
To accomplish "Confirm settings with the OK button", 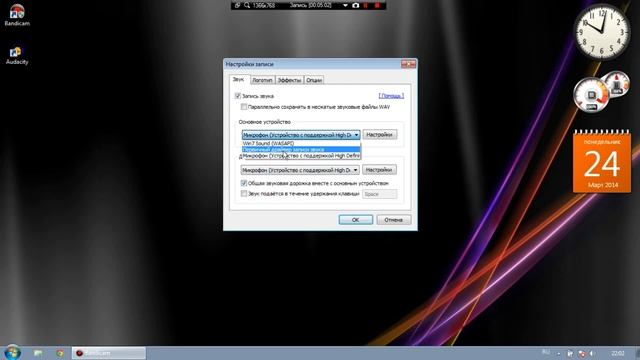I will (356, 220).
